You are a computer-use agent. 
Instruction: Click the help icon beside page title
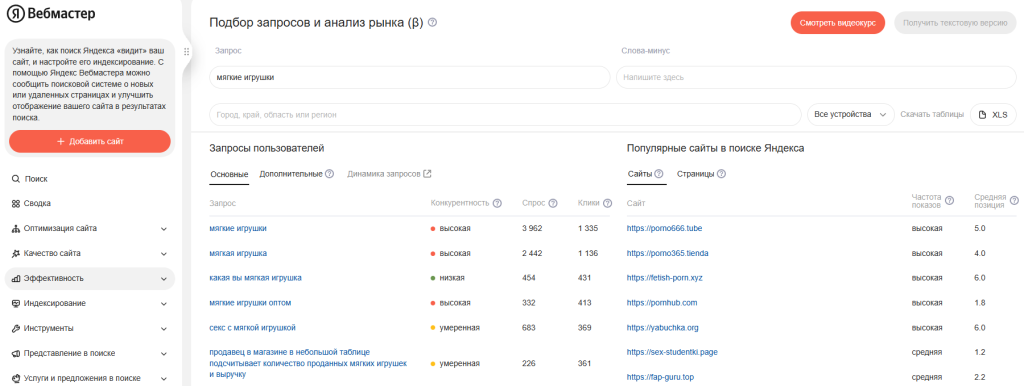pos(432,22)
